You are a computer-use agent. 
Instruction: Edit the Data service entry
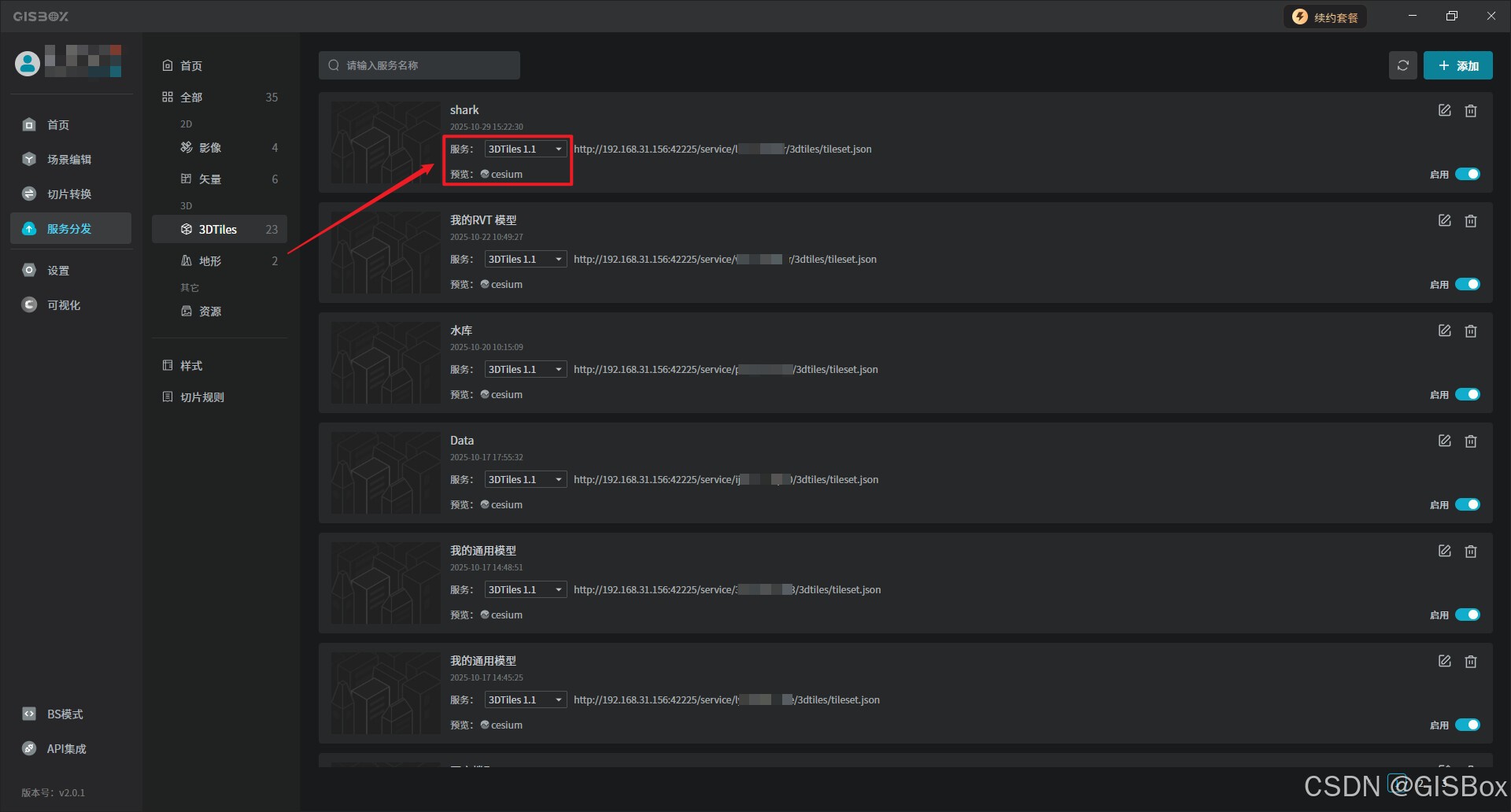click(1444, 441)
